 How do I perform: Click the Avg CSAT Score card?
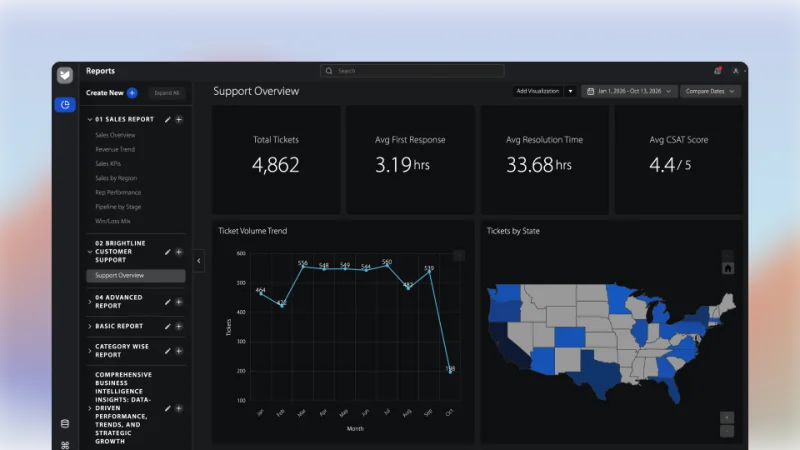[x=679, y=160]
